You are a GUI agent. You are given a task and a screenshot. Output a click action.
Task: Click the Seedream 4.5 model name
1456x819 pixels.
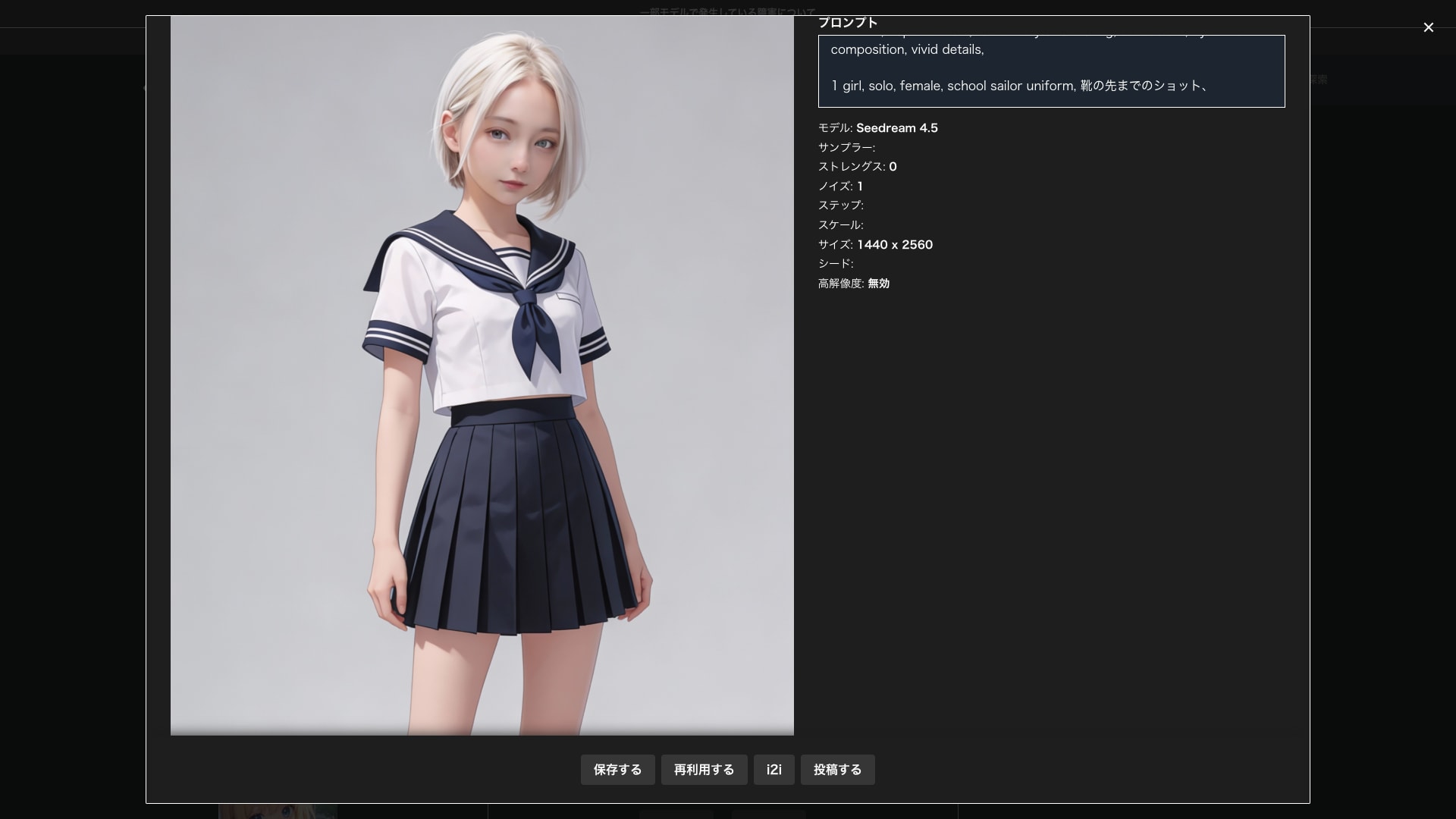click(x=898, y=128)
